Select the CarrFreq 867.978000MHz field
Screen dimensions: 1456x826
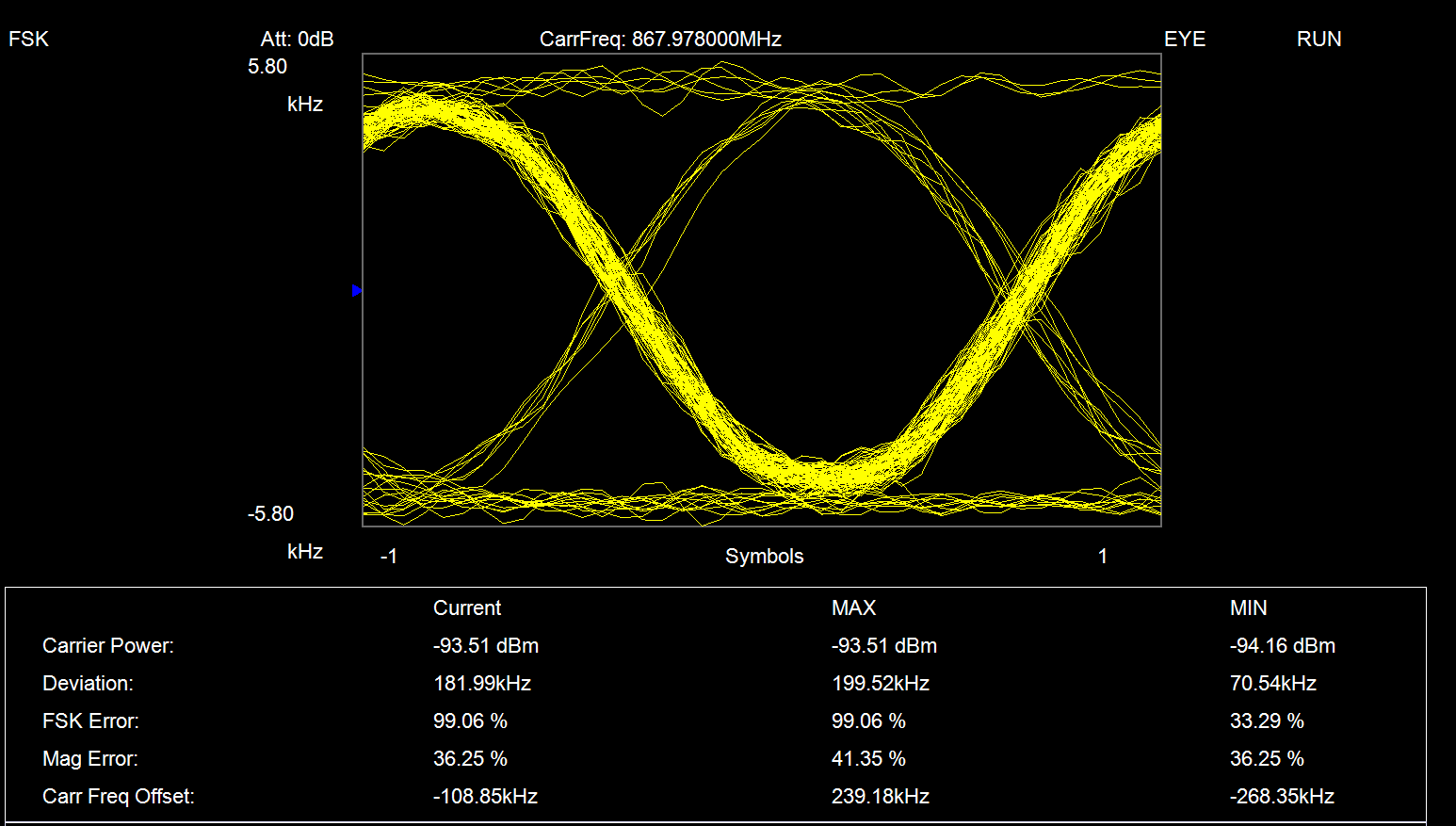tap(660, 40)
